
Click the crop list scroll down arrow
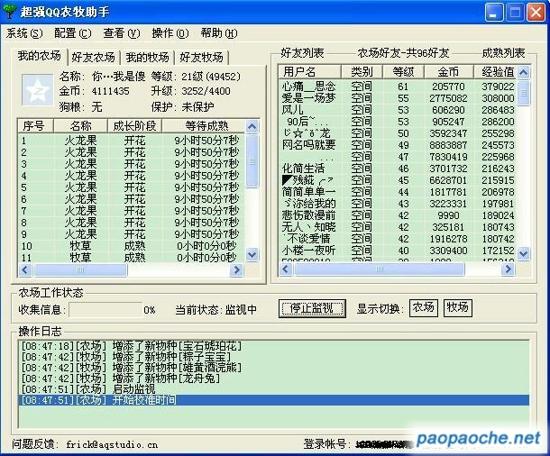252,254
